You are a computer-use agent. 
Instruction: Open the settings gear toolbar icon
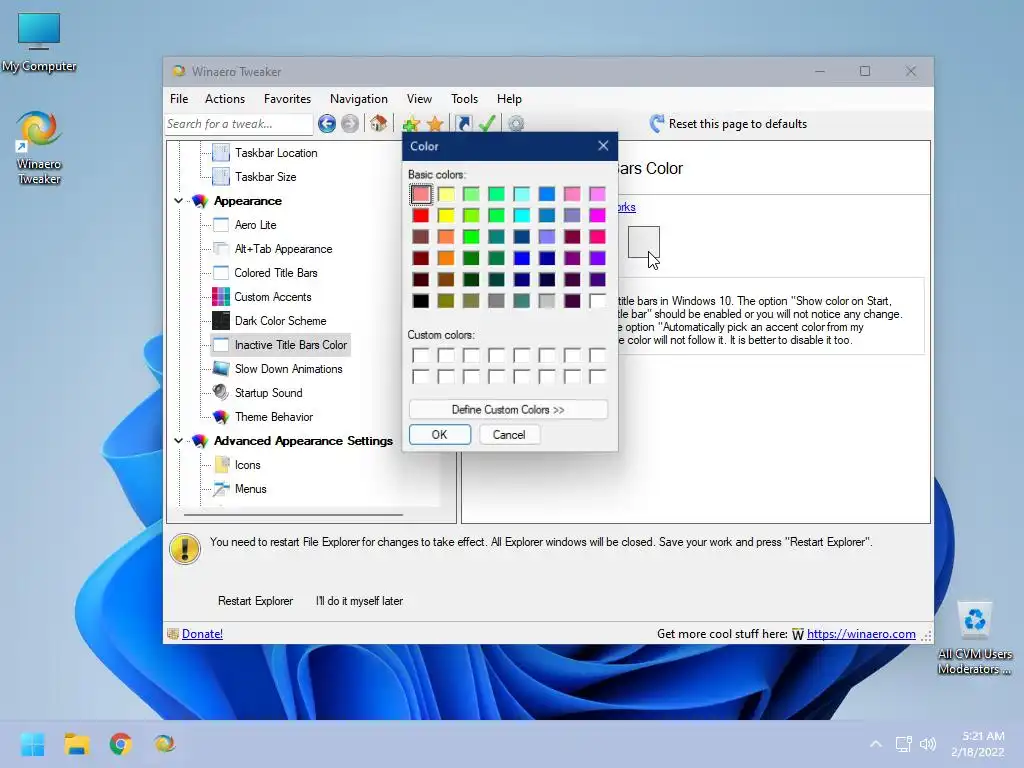click(516, 123)
